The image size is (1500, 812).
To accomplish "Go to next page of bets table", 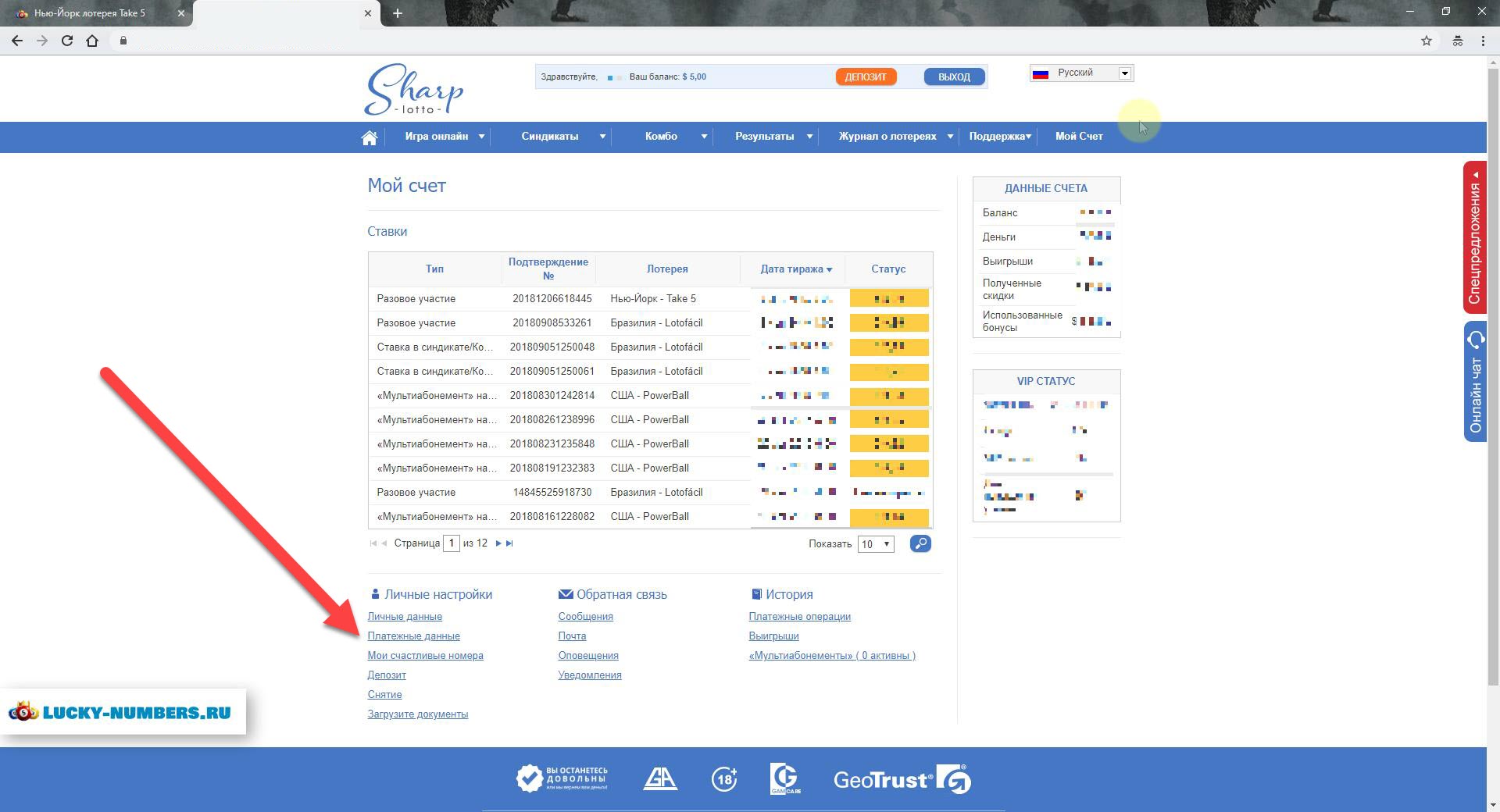I will 498,543.
